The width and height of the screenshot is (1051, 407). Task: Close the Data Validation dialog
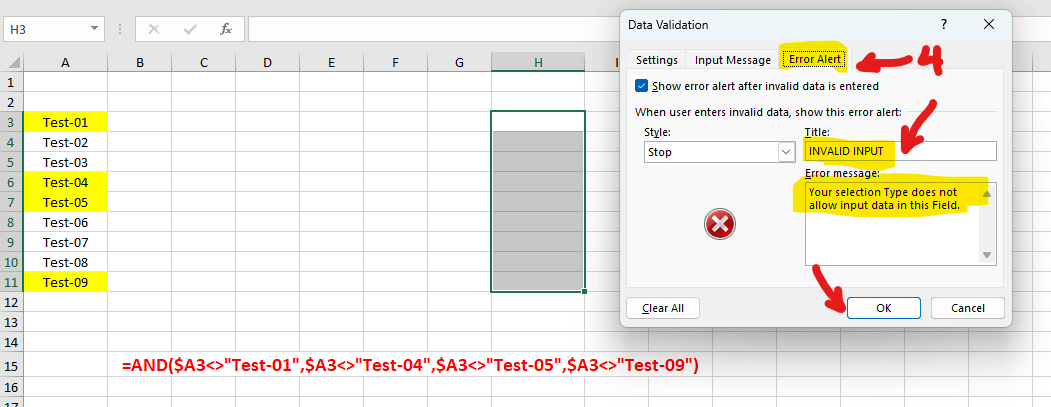point(989,25)
